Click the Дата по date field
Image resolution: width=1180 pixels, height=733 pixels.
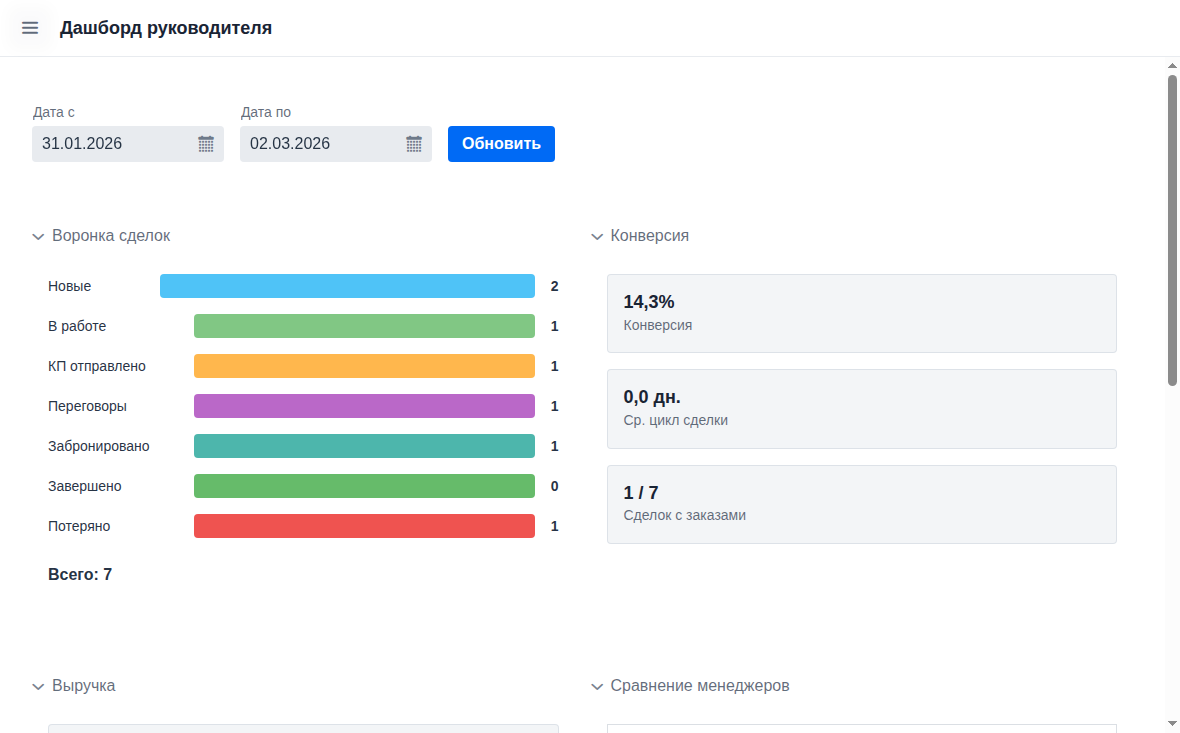(x=320, y=144)
